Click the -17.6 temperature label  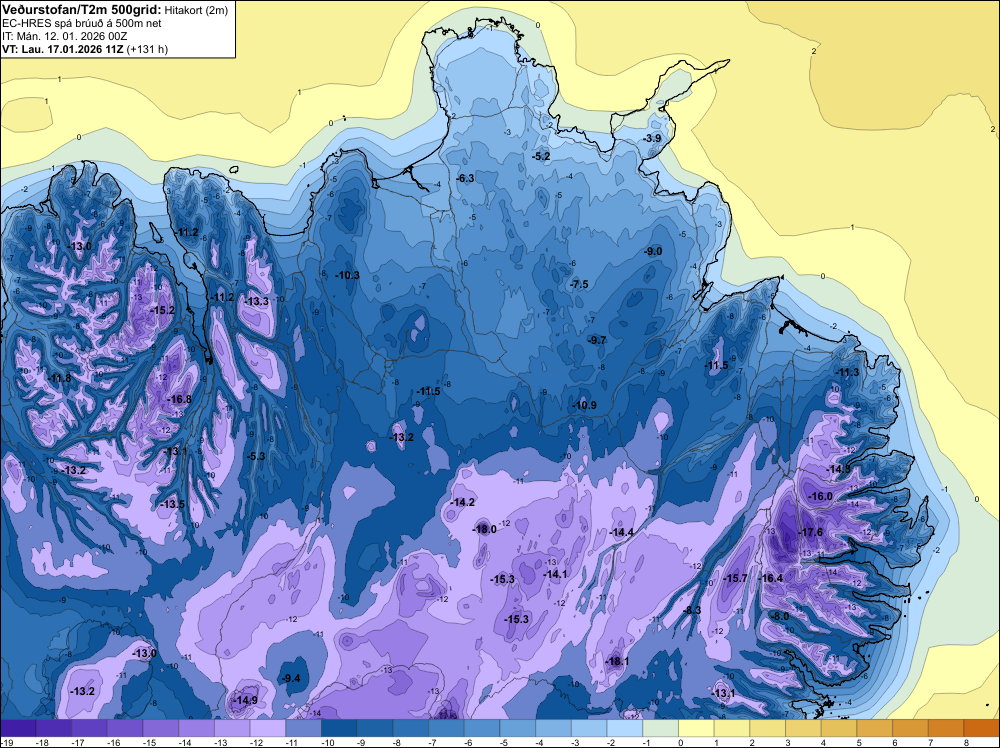coord(811,532)
